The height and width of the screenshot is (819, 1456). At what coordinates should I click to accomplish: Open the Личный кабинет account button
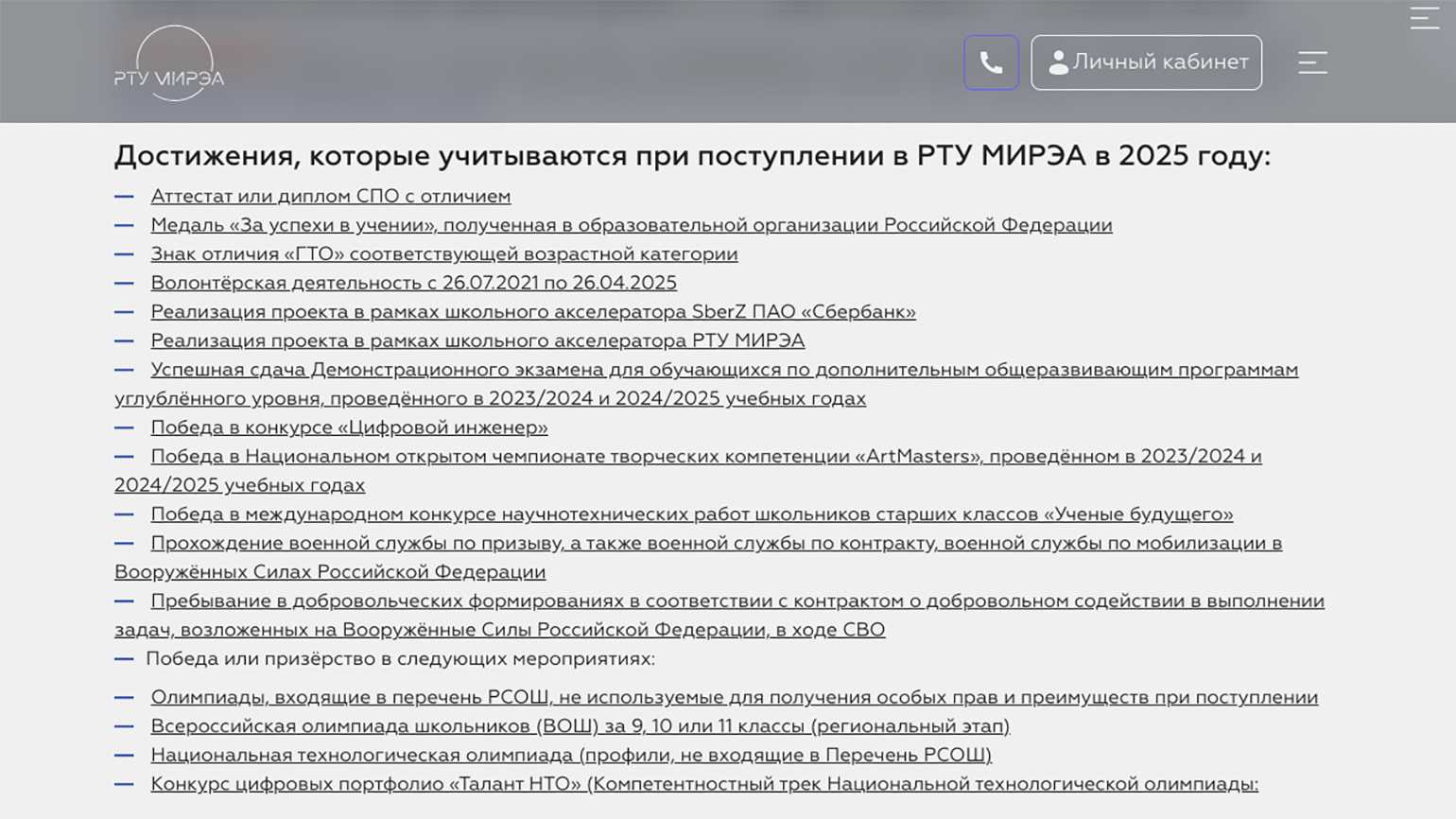click(x=1146, y=62)
